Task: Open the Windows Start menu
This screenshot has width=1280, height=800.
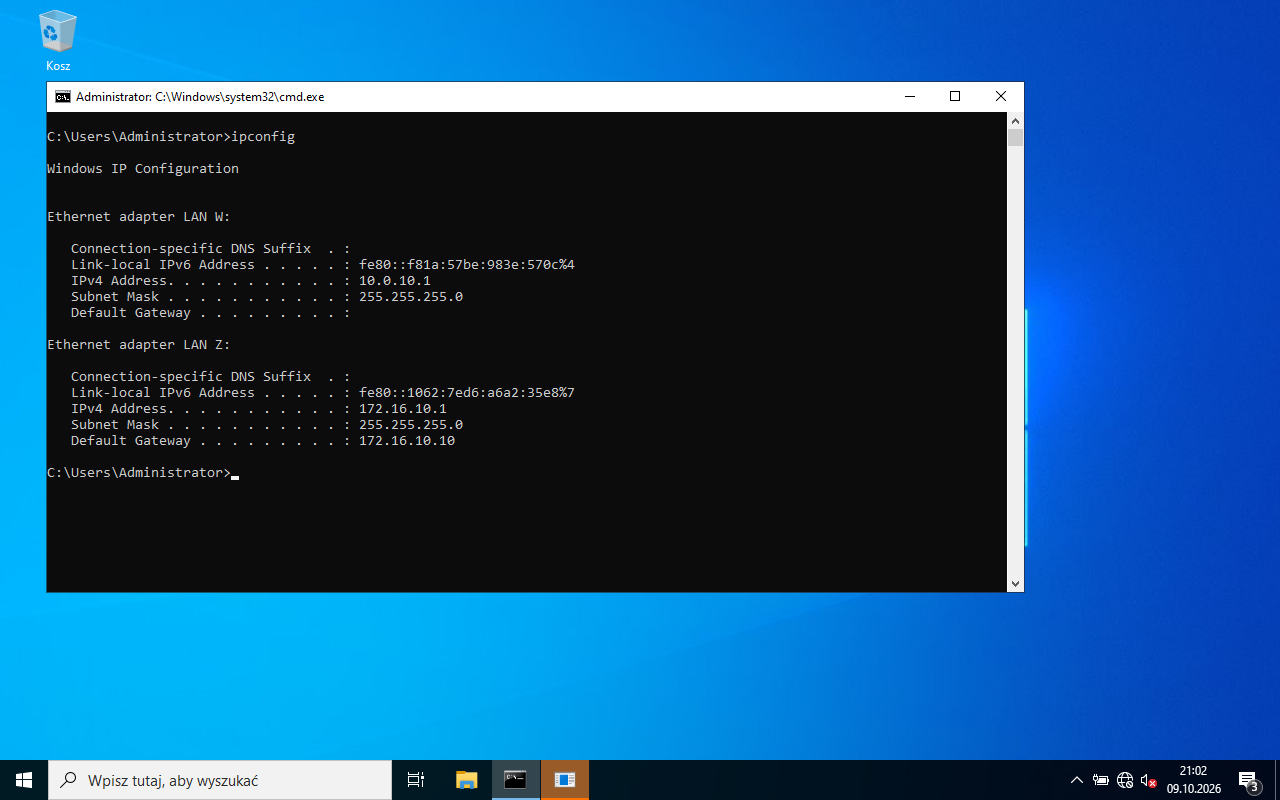Action: (x=24, y=780)
